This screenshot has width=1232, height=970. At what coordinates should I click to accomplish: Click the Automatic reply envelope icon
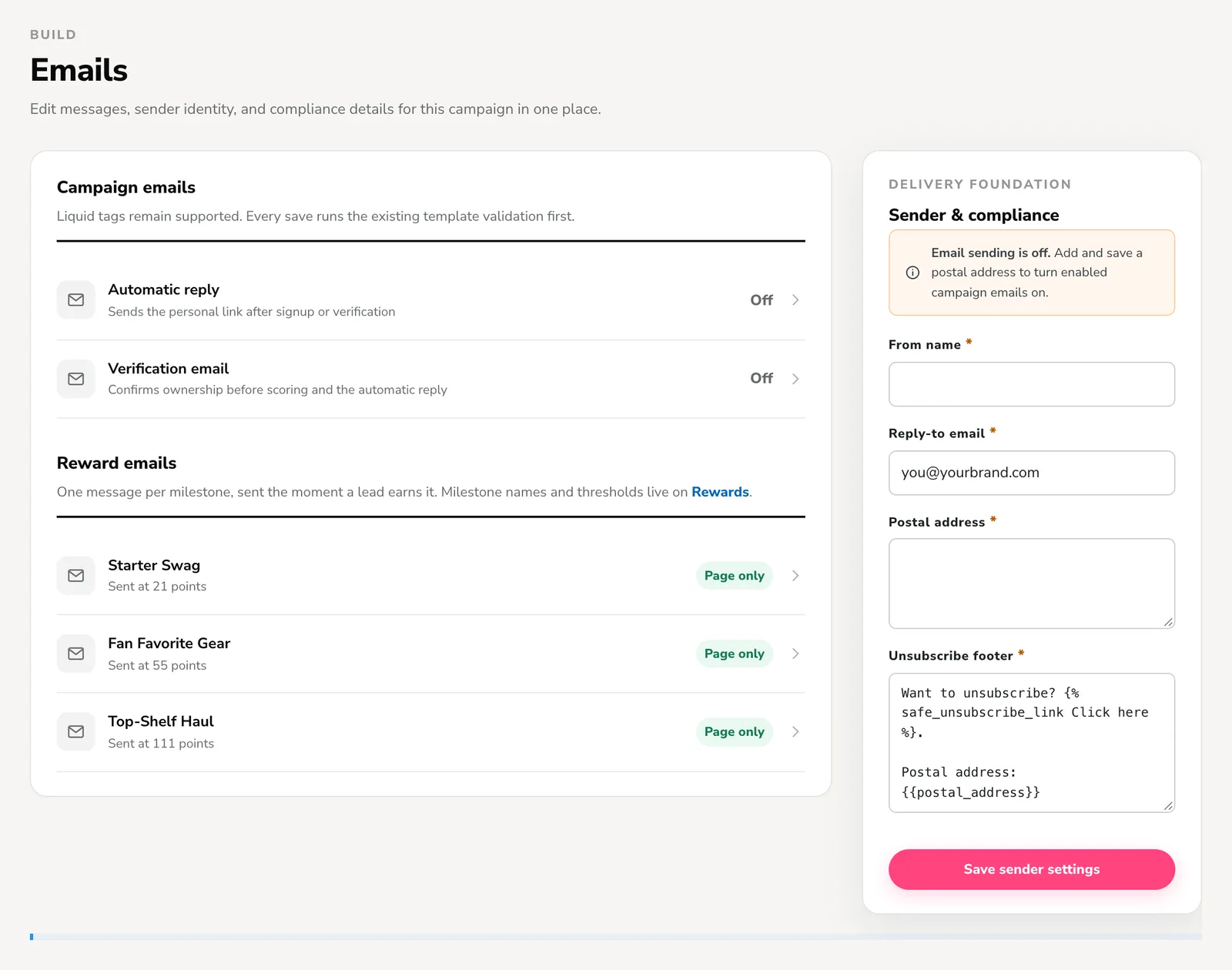pos(75,300)
